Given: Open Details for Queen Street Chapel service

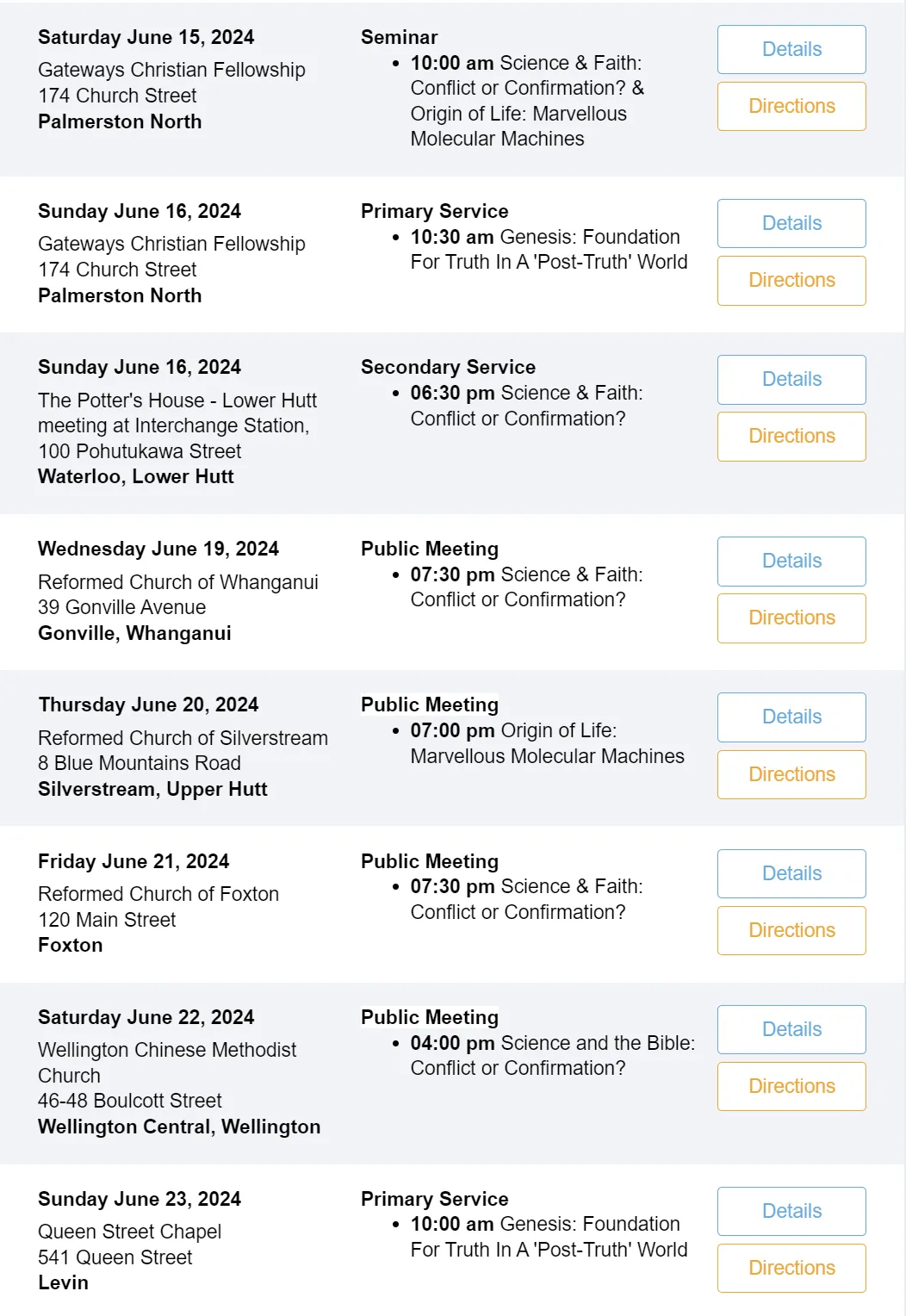Looking at the screenshot, I should [x=791, y=1211].
